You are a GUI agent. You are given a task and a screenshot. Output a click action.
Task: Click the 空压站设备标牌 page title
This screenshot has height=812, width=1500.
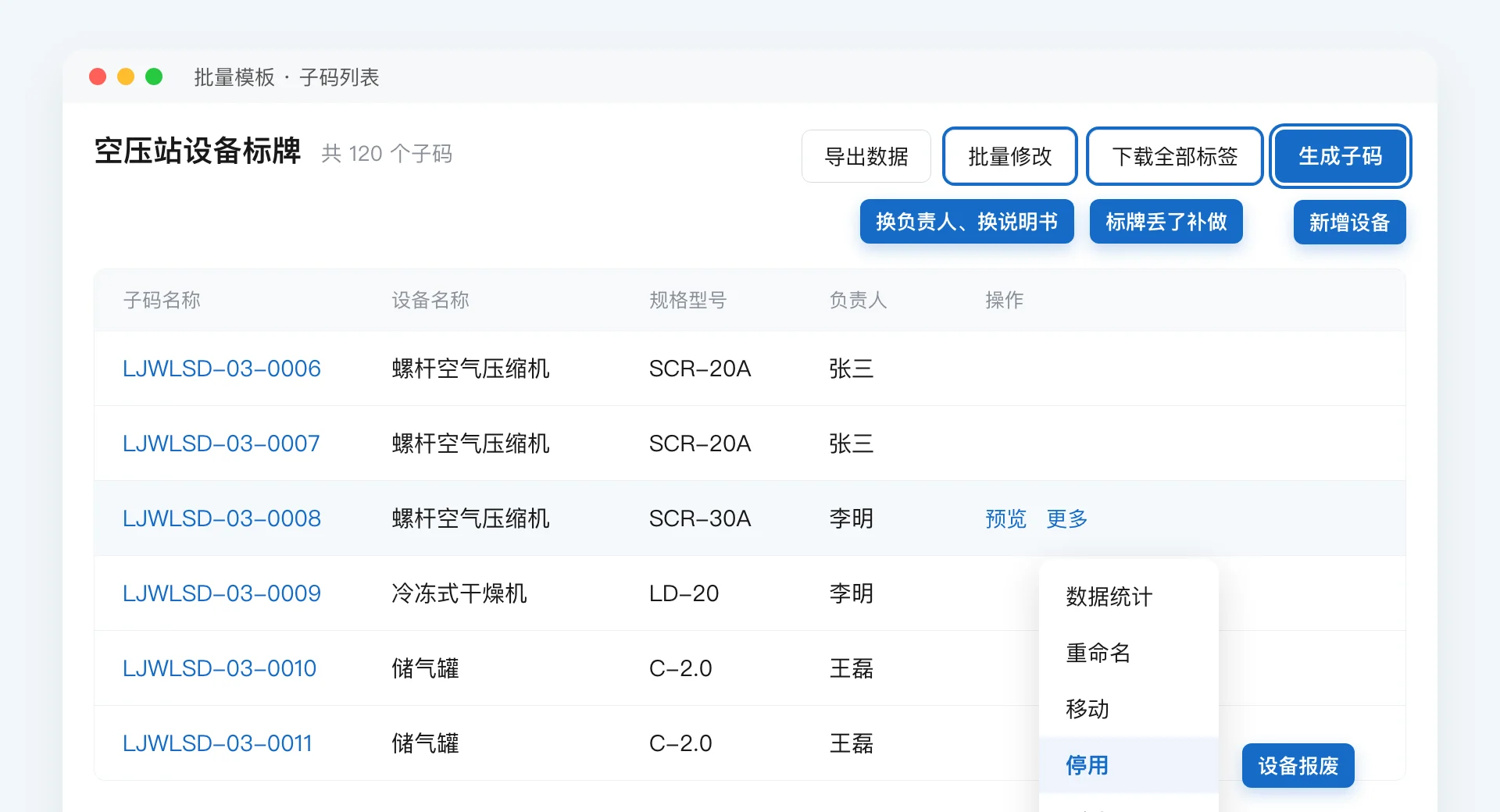pyautogui.click(x=198, y=151)
